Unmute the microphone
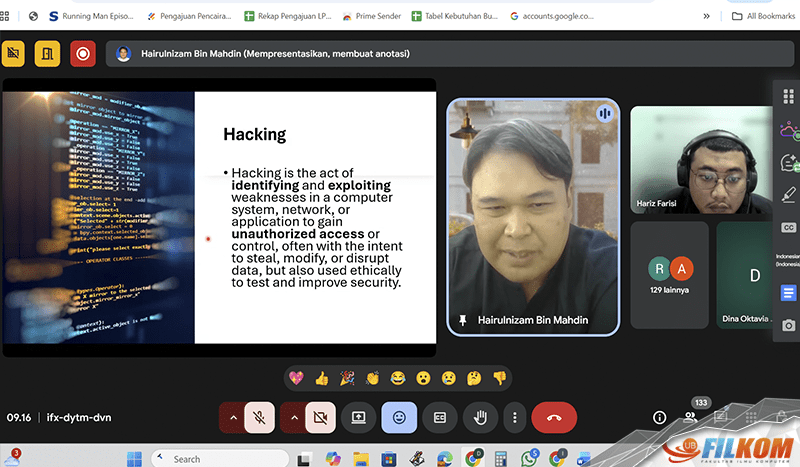 click(260, 417)
